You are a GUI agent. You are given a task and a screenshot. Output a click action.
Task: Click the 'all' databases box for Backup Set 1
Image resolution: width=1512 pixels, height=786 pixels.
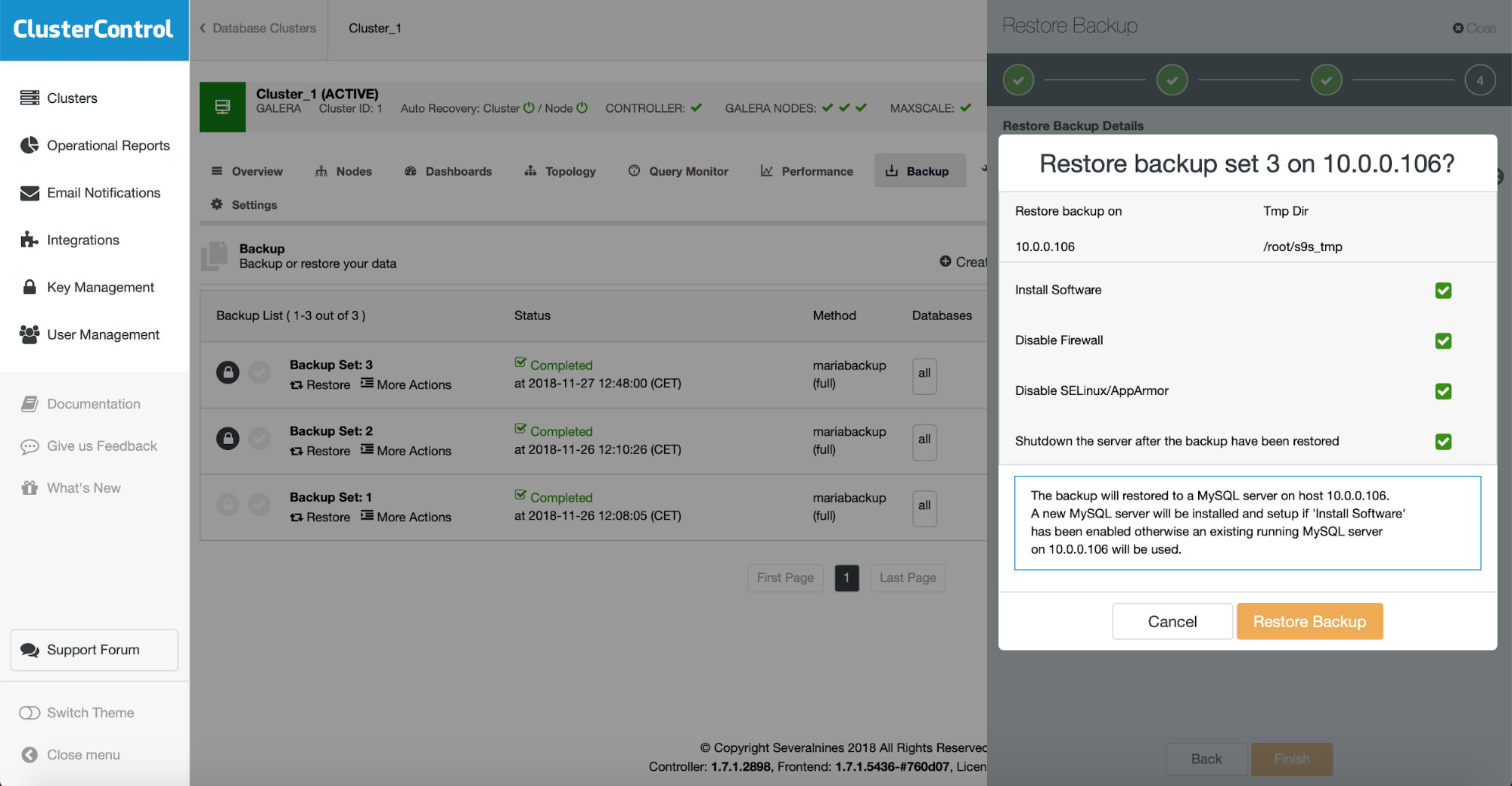click(924, 508)
